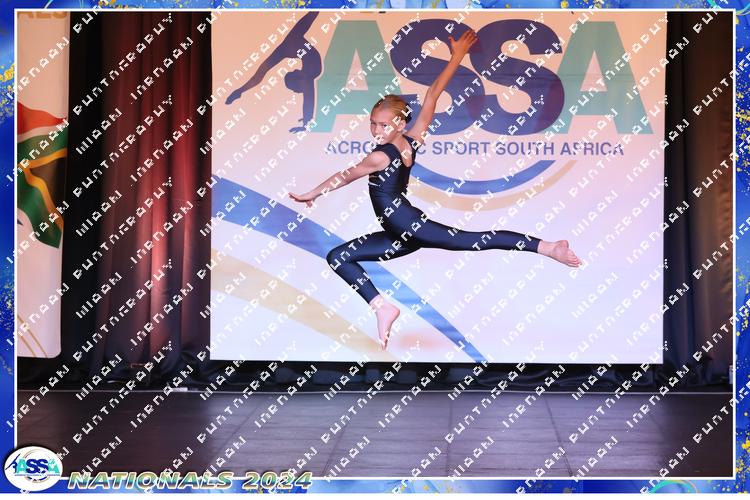Click the ACROBATIC SPORT SOUTH AFRICA text
Viewport: 750px width, 500px height.
click(x=473, y=148)
